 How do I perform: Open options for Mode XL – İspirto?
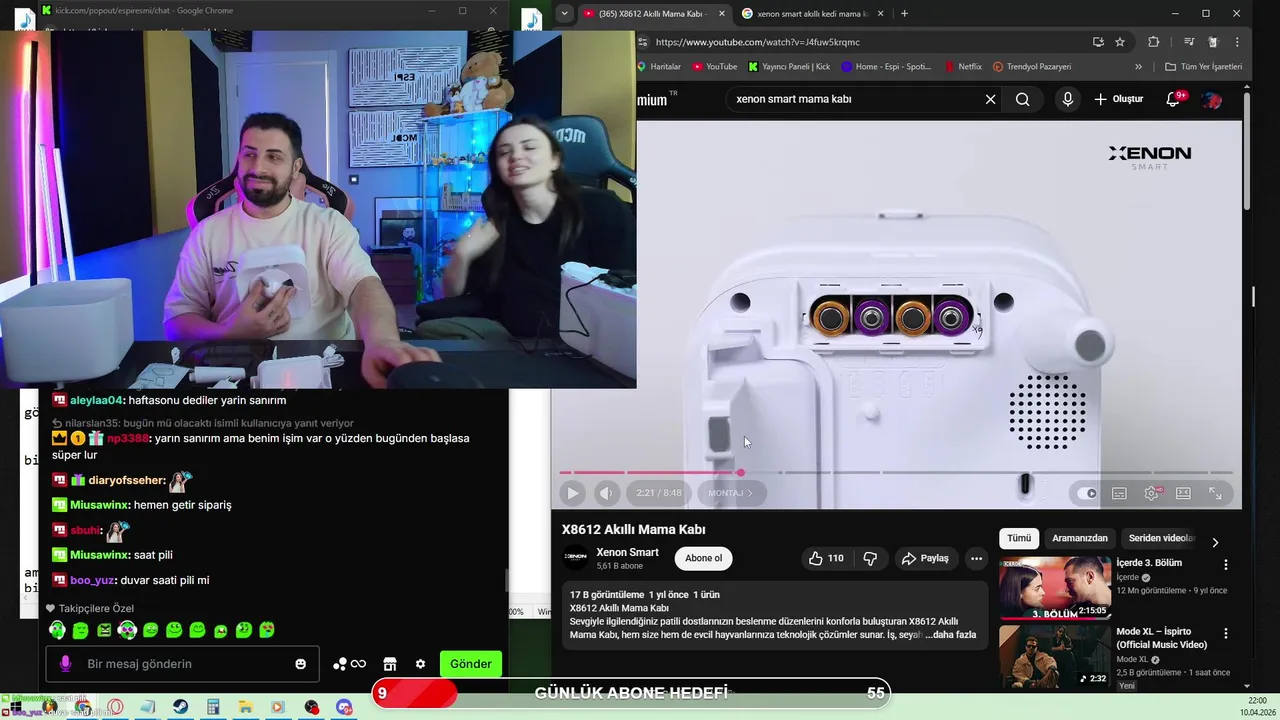[x=1226, y=633]
